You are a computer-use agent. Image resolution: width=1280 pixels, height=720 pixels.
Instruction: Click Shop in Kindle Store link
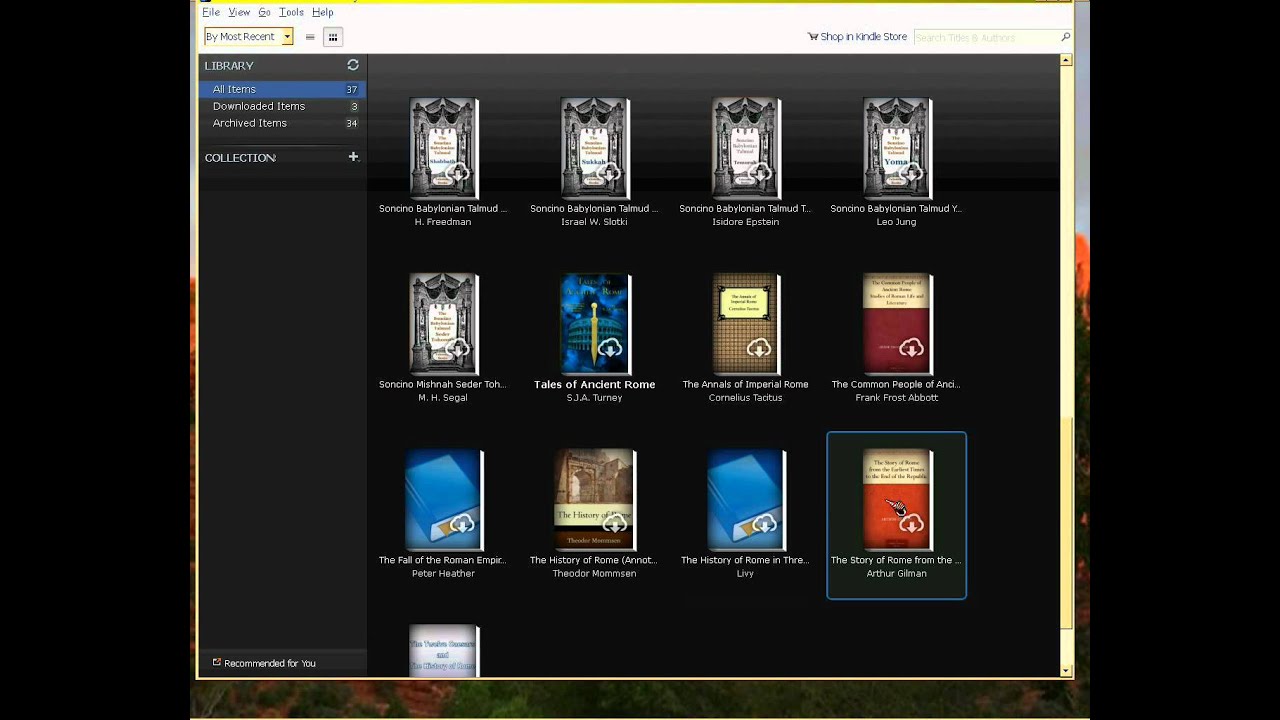click(863, 37)
